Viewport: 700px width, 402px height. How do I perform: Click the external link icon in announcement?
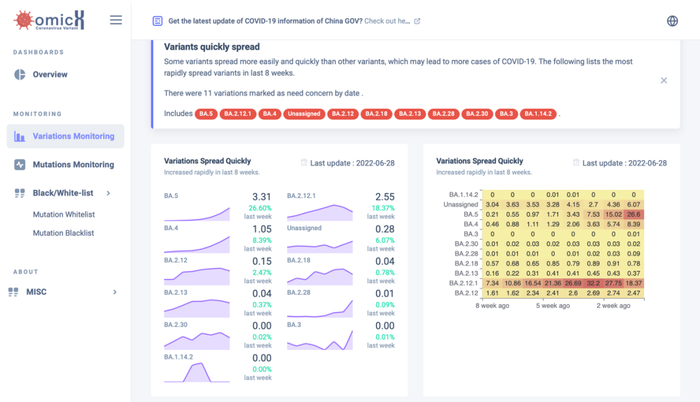(417, 21)
